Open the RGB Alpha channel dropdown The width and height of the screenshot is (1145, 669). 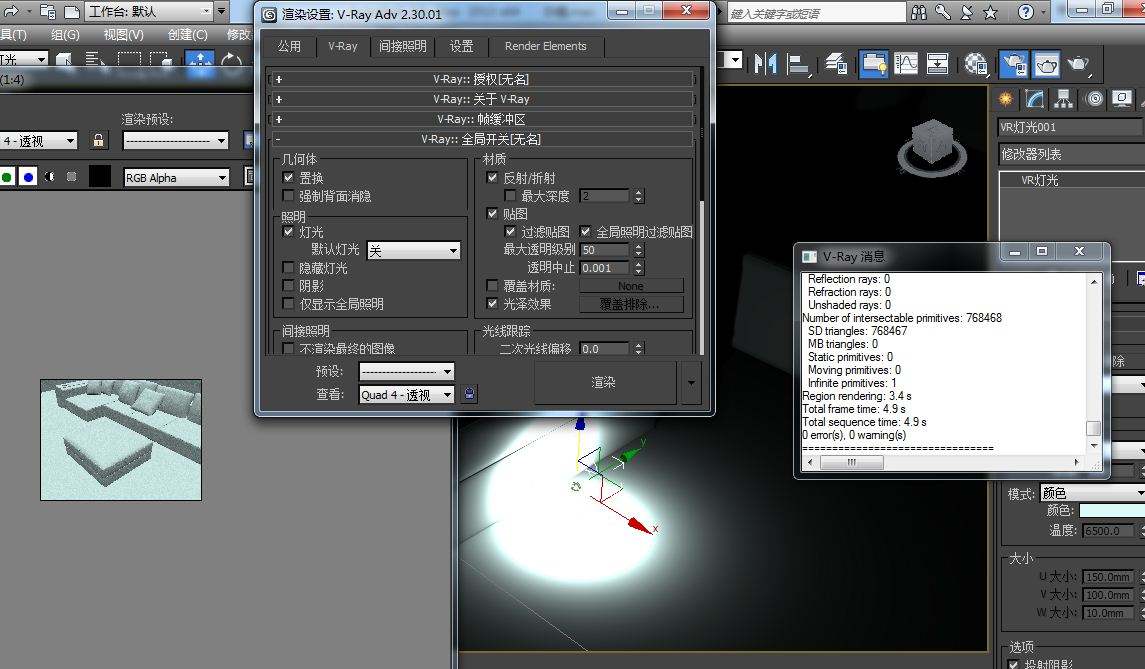176,177
